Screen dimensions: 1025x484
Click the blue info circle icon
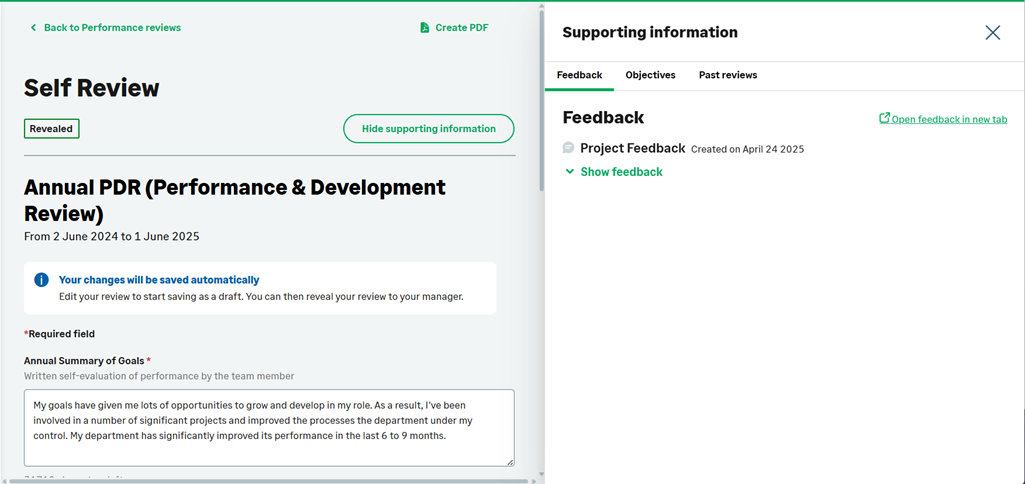tap(41, 280)
